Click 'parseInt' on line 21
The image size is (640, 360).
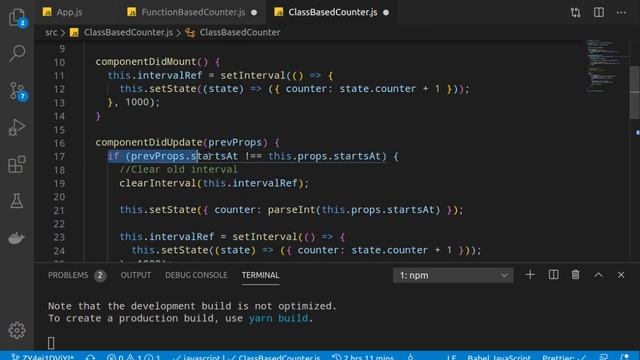pyautogui.click(x=291, y=210)
